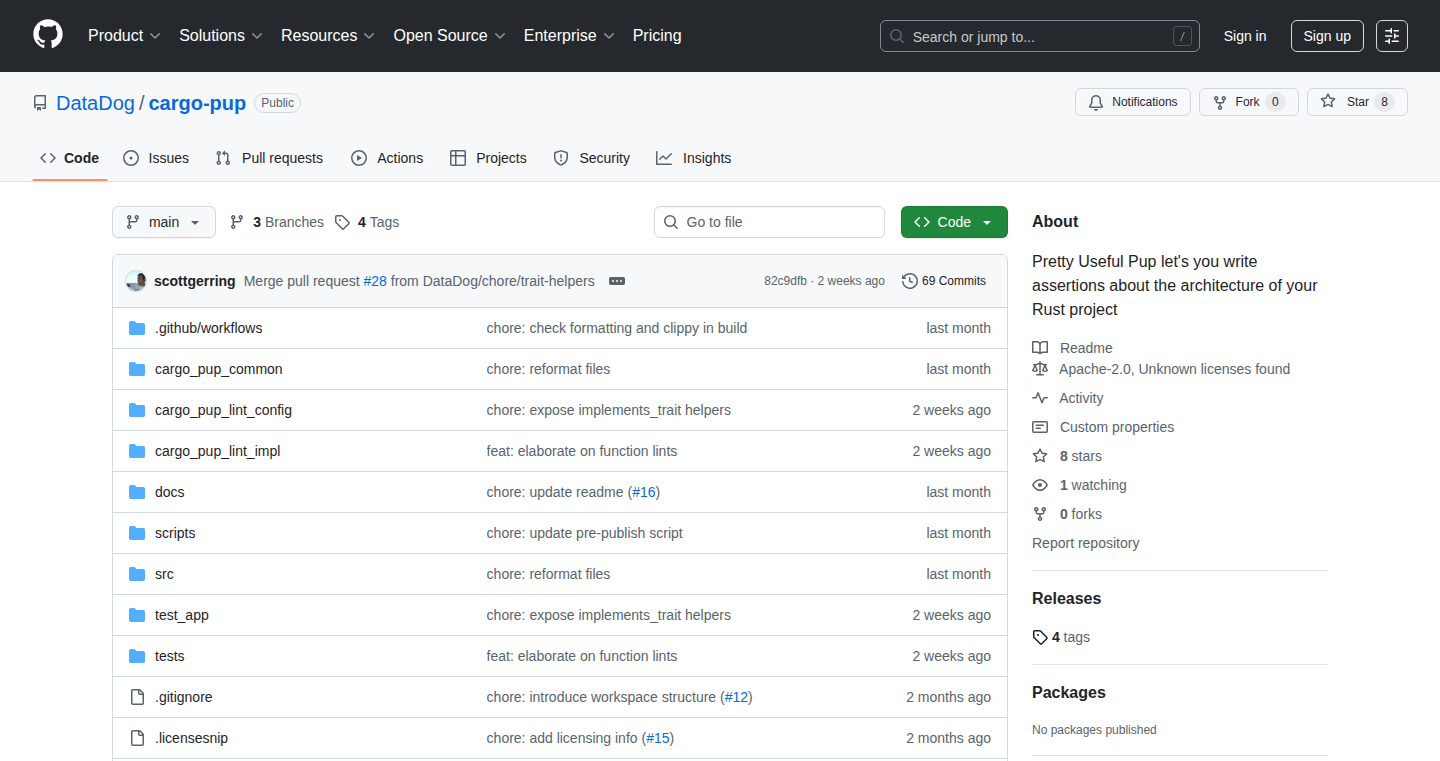
Task: Click the scales license icon
Action: (1040, 369)
